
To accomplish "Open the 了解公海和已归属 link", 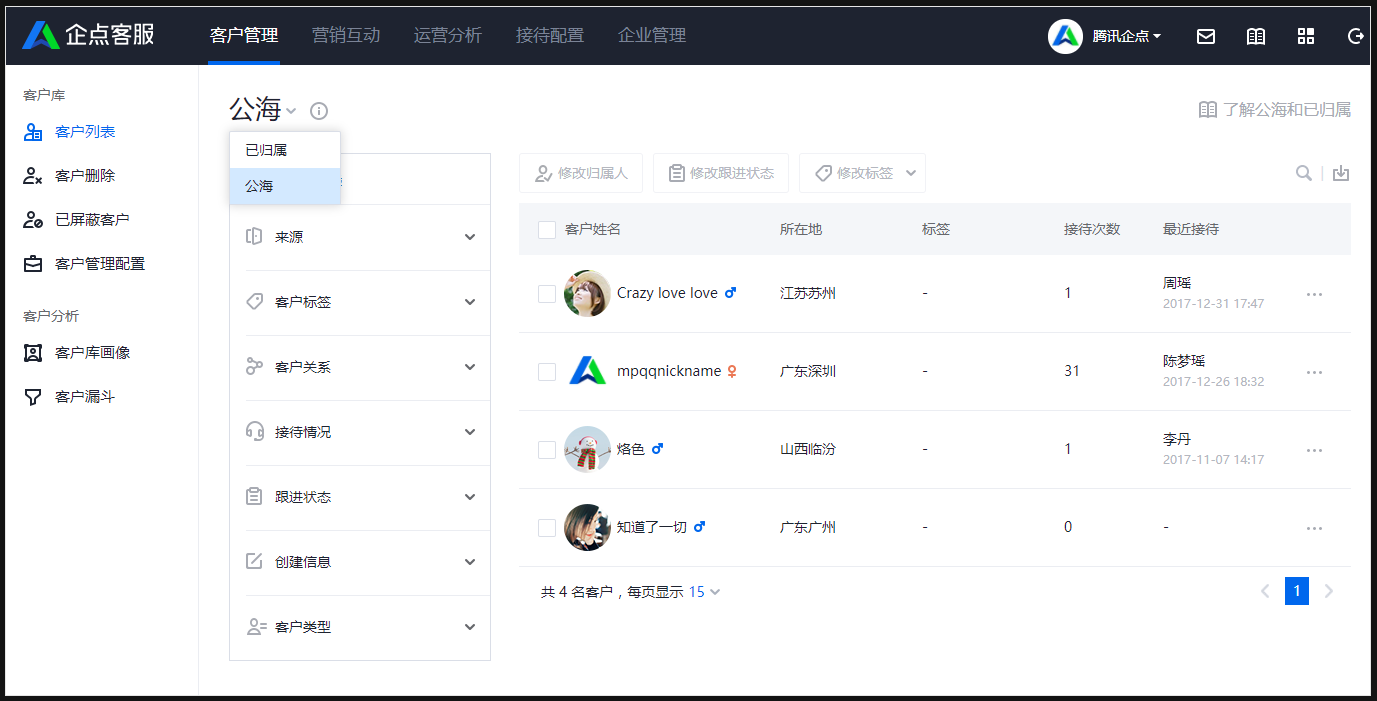I will (x=1275, y=110).
